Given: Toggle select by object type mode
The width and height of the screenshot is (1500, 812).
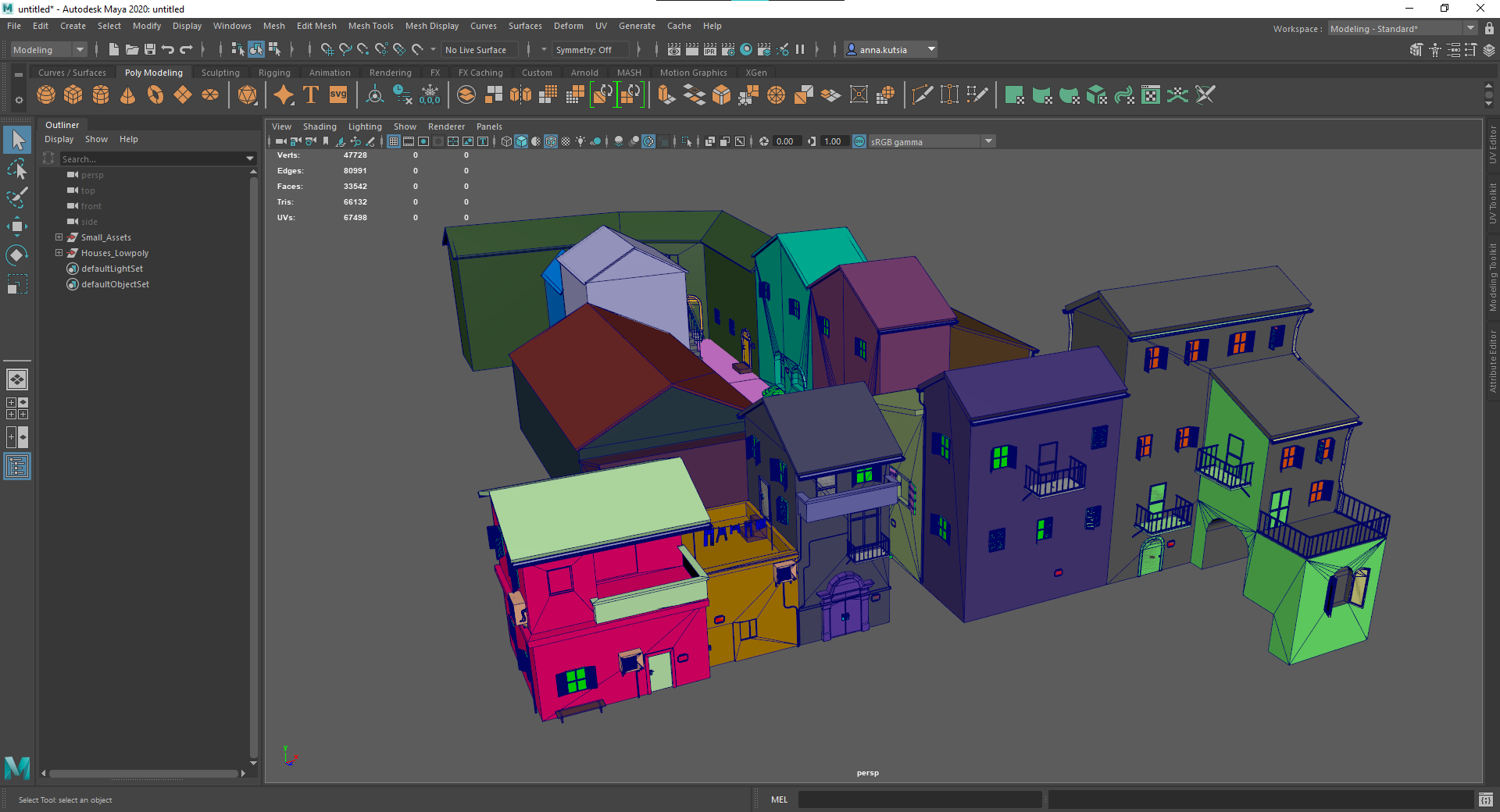Looking at the screenshot, I should click(x=256, y=49).
